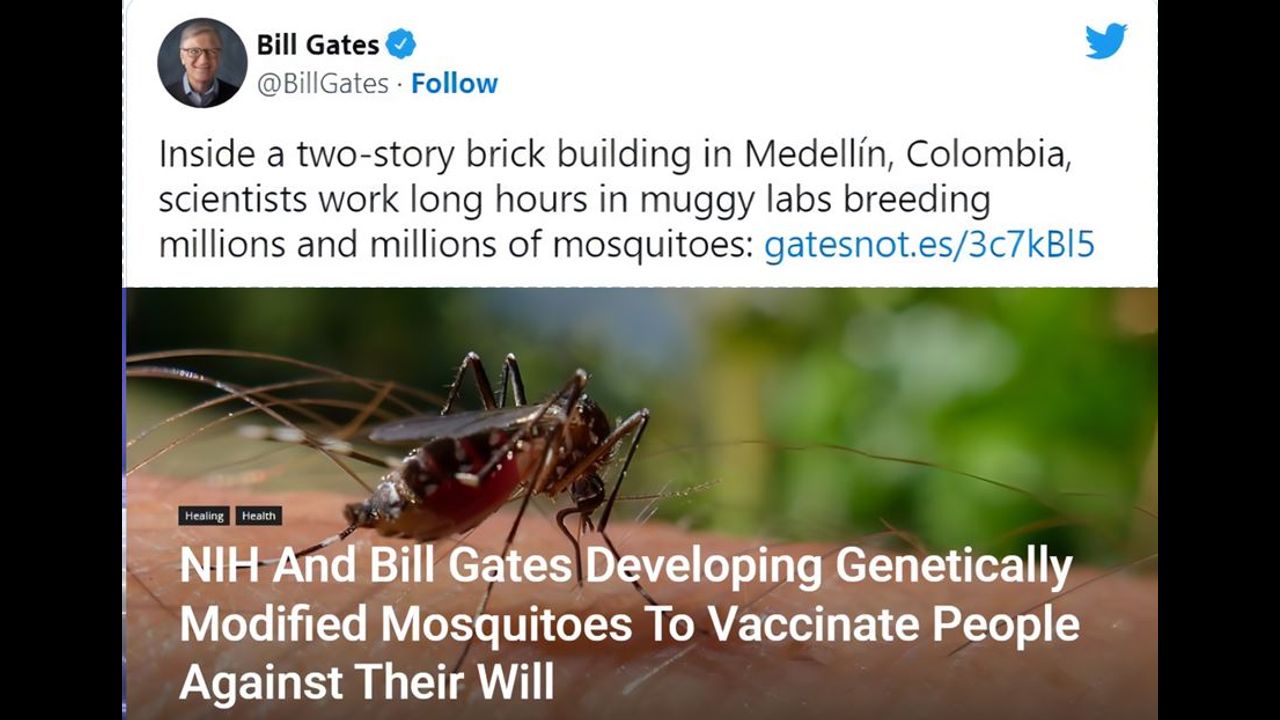Click 'breeding' in the tweet text
1280x720 pixels.
click(917, 200)
